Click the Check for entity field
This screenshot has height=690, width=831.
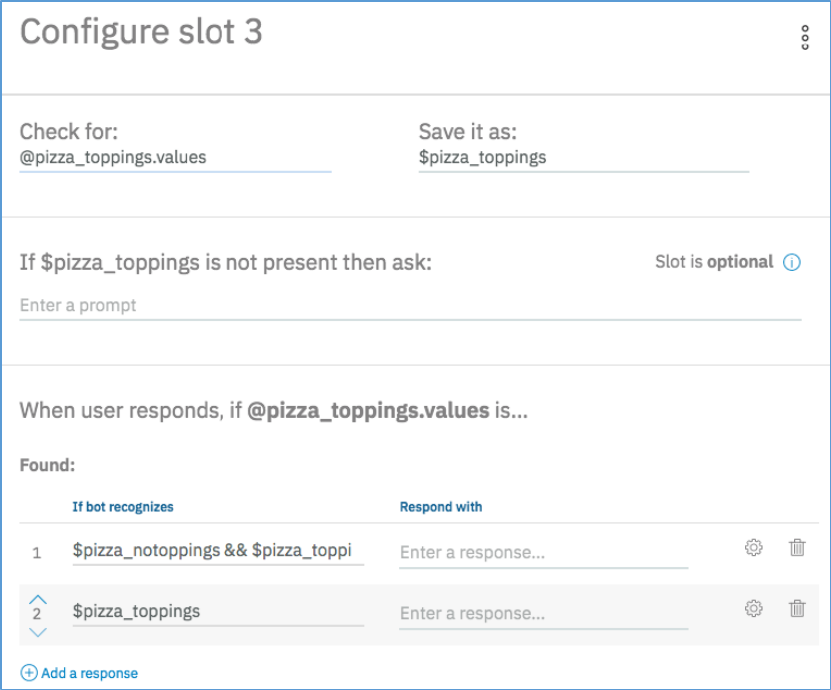click(x=175, y=158)
